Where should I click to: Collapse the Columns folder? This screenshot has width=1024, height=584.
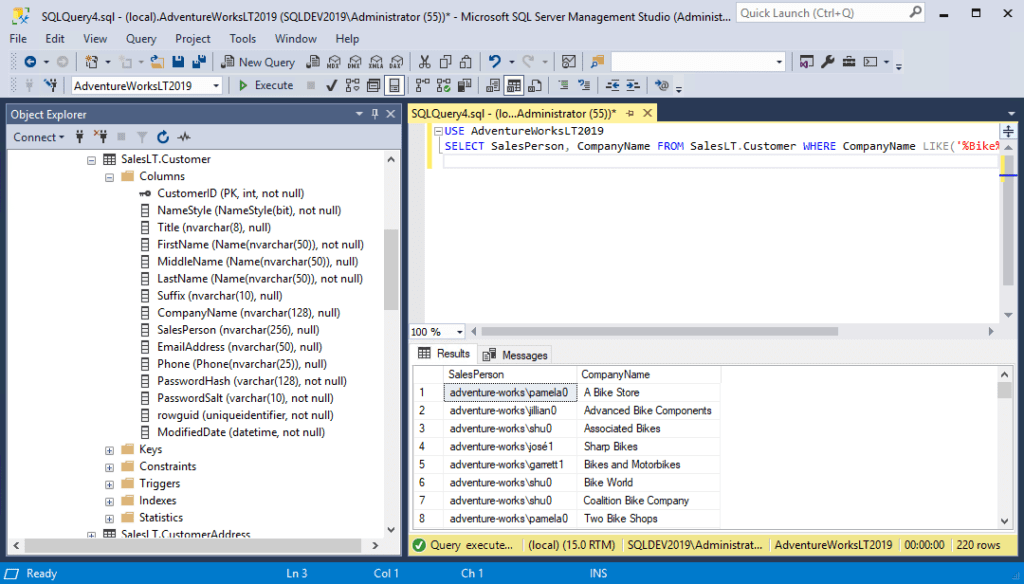(110, 177)
